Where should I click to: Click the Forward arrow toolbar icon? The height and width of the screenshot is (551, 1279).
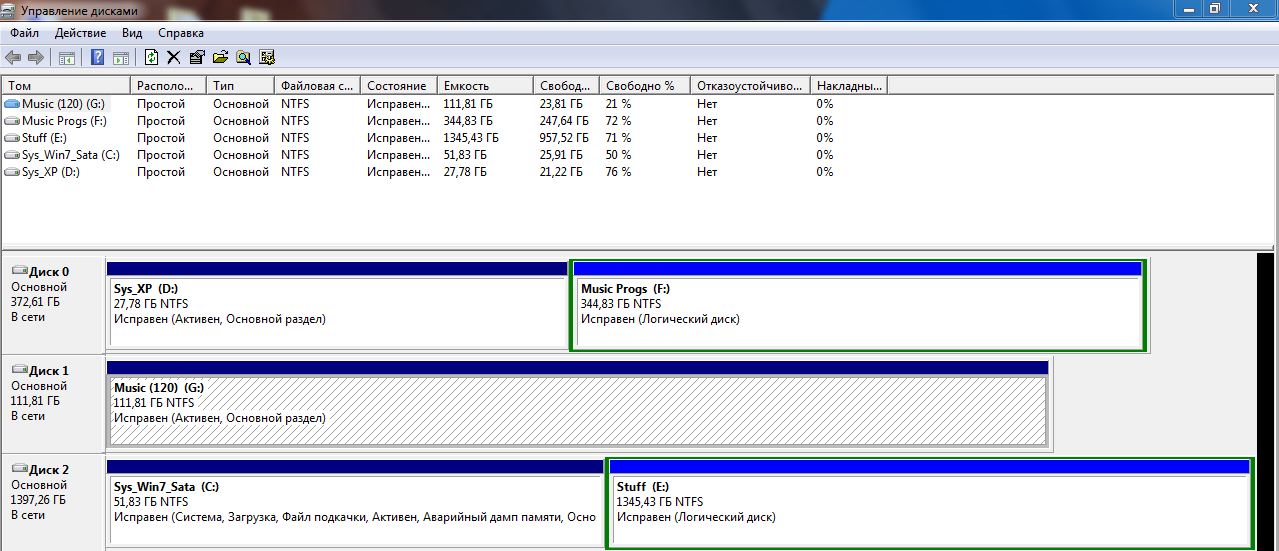coord(36,57)
